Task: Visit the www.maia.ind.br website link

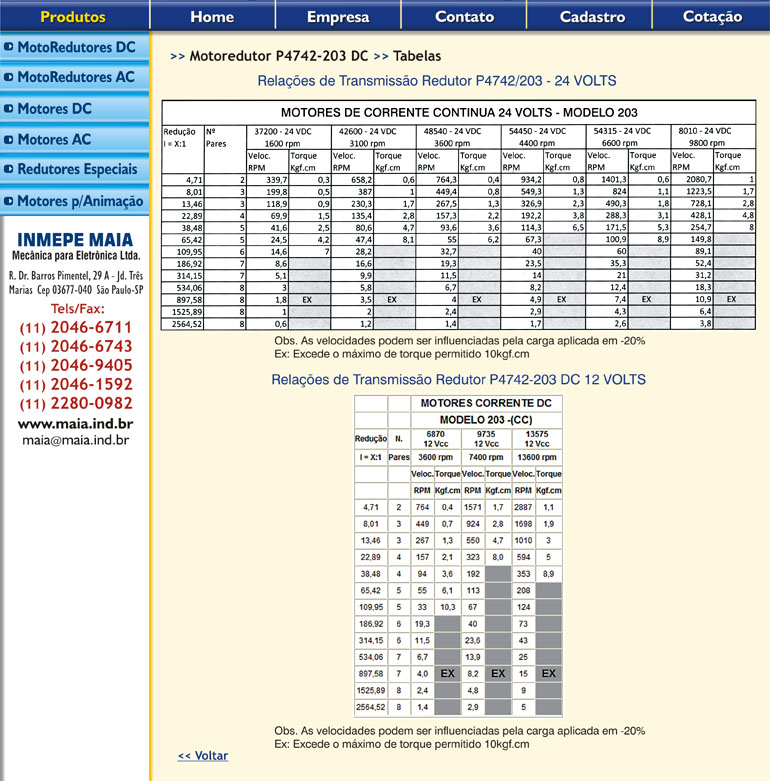Action: [76, 424]
